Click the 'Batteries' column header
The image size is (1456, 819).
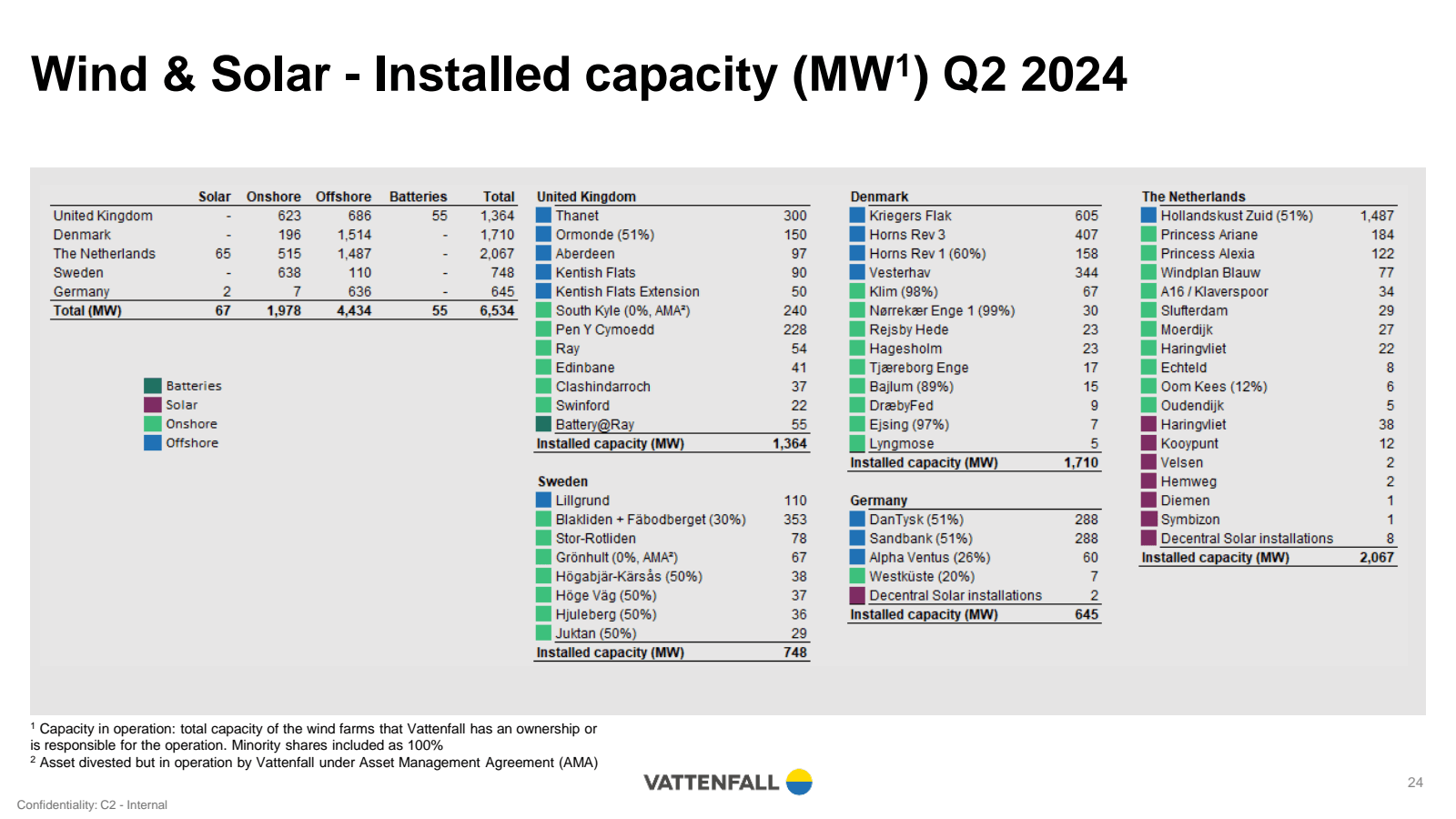click(x=418, y=197)
